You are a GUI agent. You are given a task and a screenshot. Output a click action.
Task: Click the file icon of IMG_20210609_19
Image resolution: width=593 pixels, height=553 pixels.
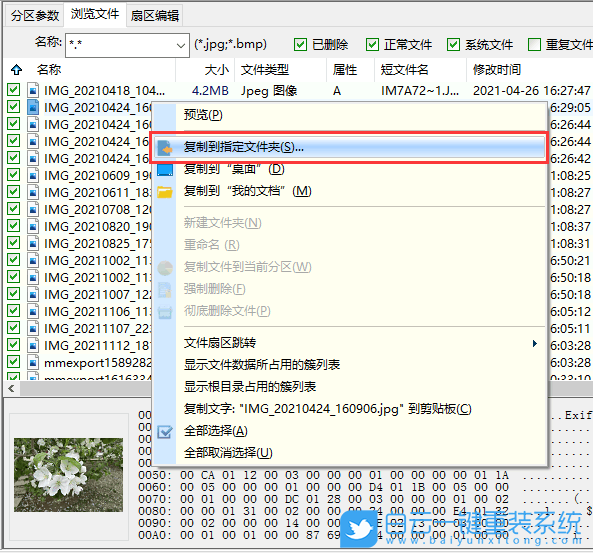[x=33, y=176]
